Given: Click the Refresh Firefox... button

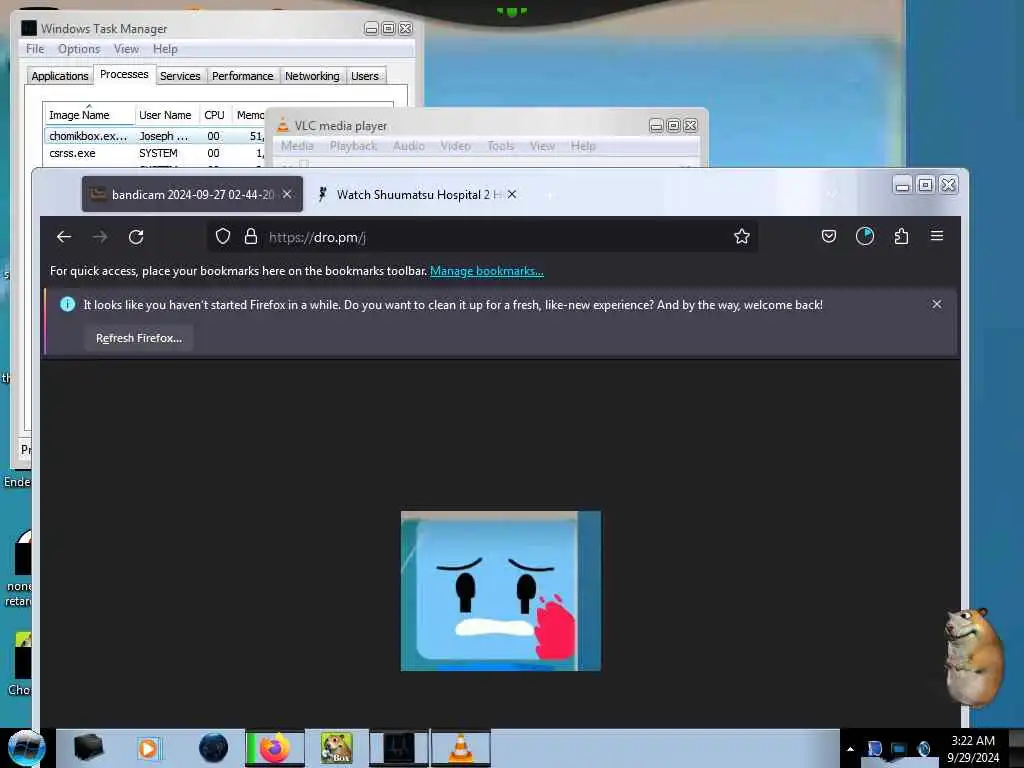Looking at the screenshot, I should pos(139,338).
